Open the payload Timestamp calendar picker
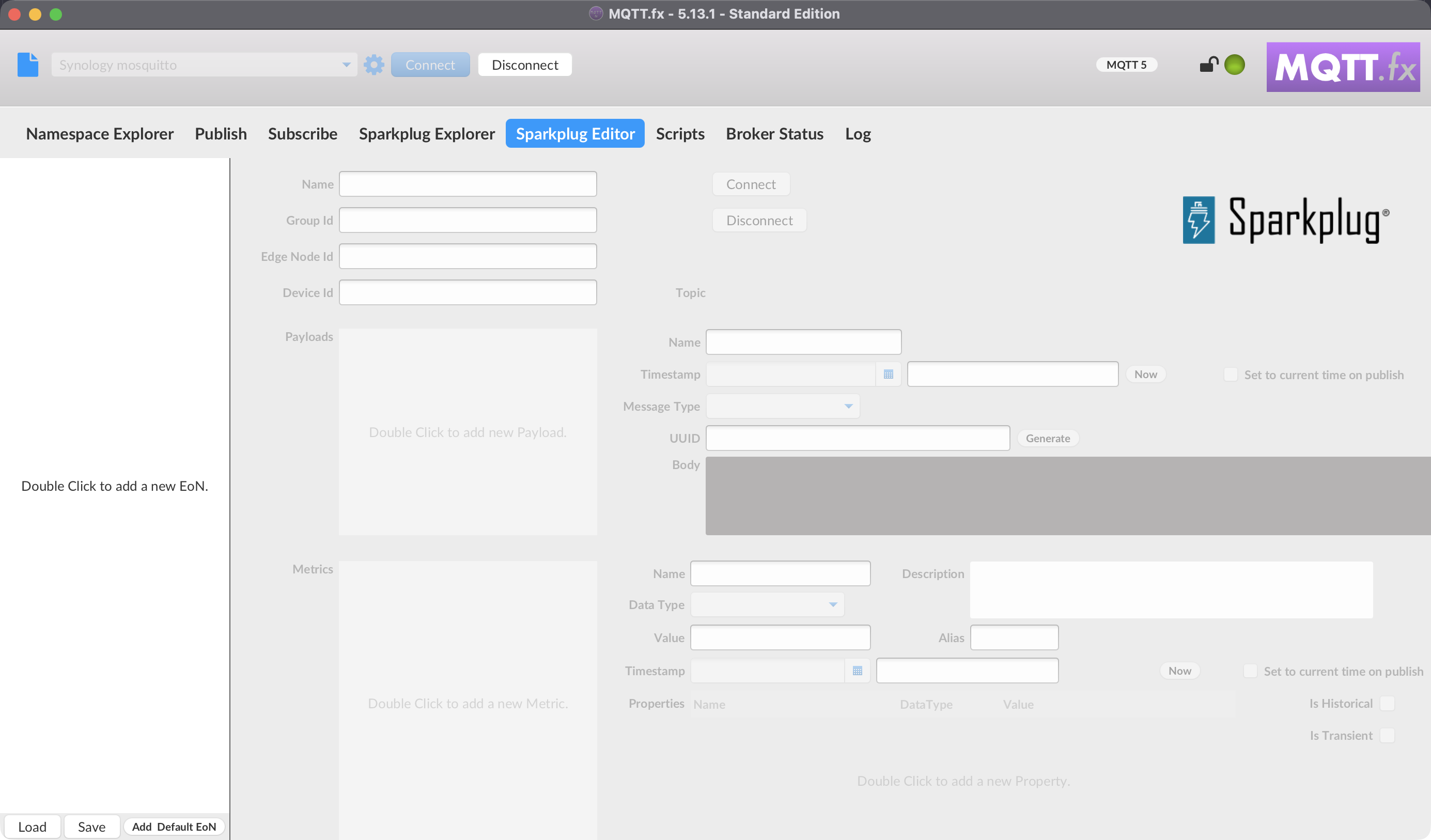Image resolution: width=1431 pixels, height=840 pixels. [889, 374]
